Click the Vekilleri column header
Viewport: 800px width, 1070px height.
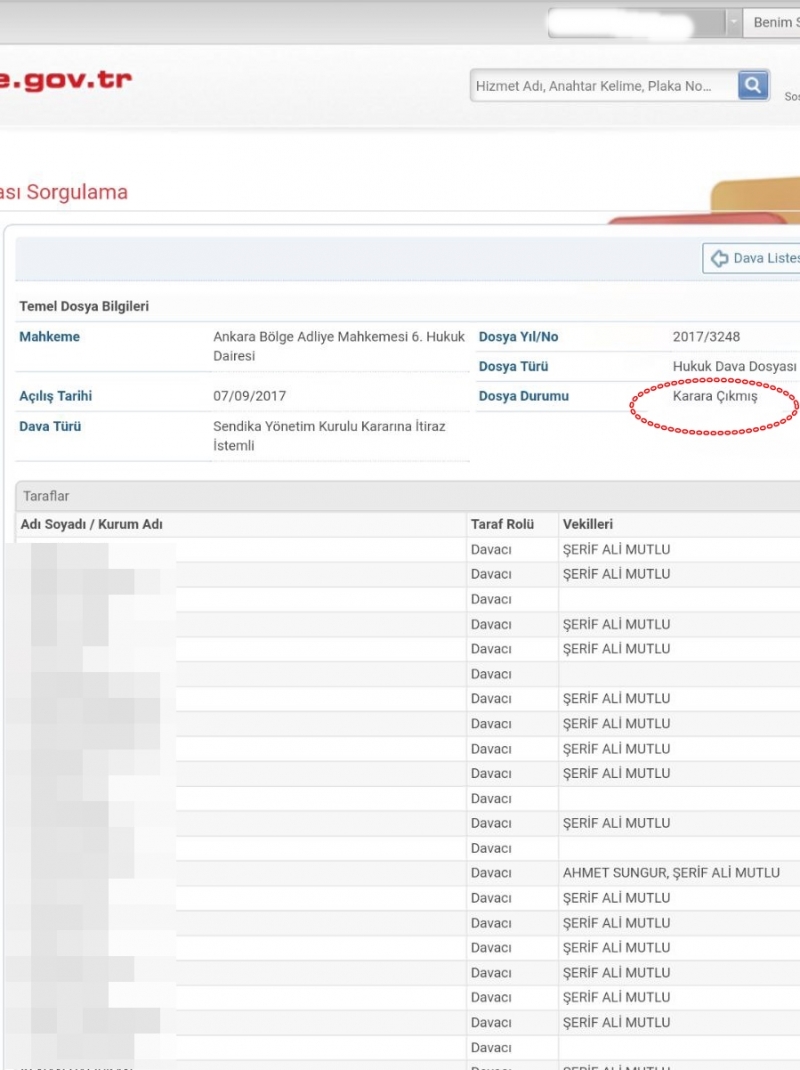point(588,525)
